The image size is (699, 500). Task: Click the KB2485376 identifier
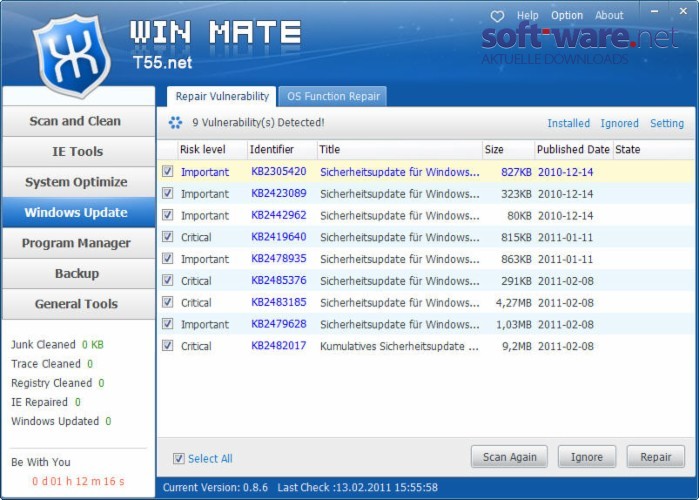279,280
